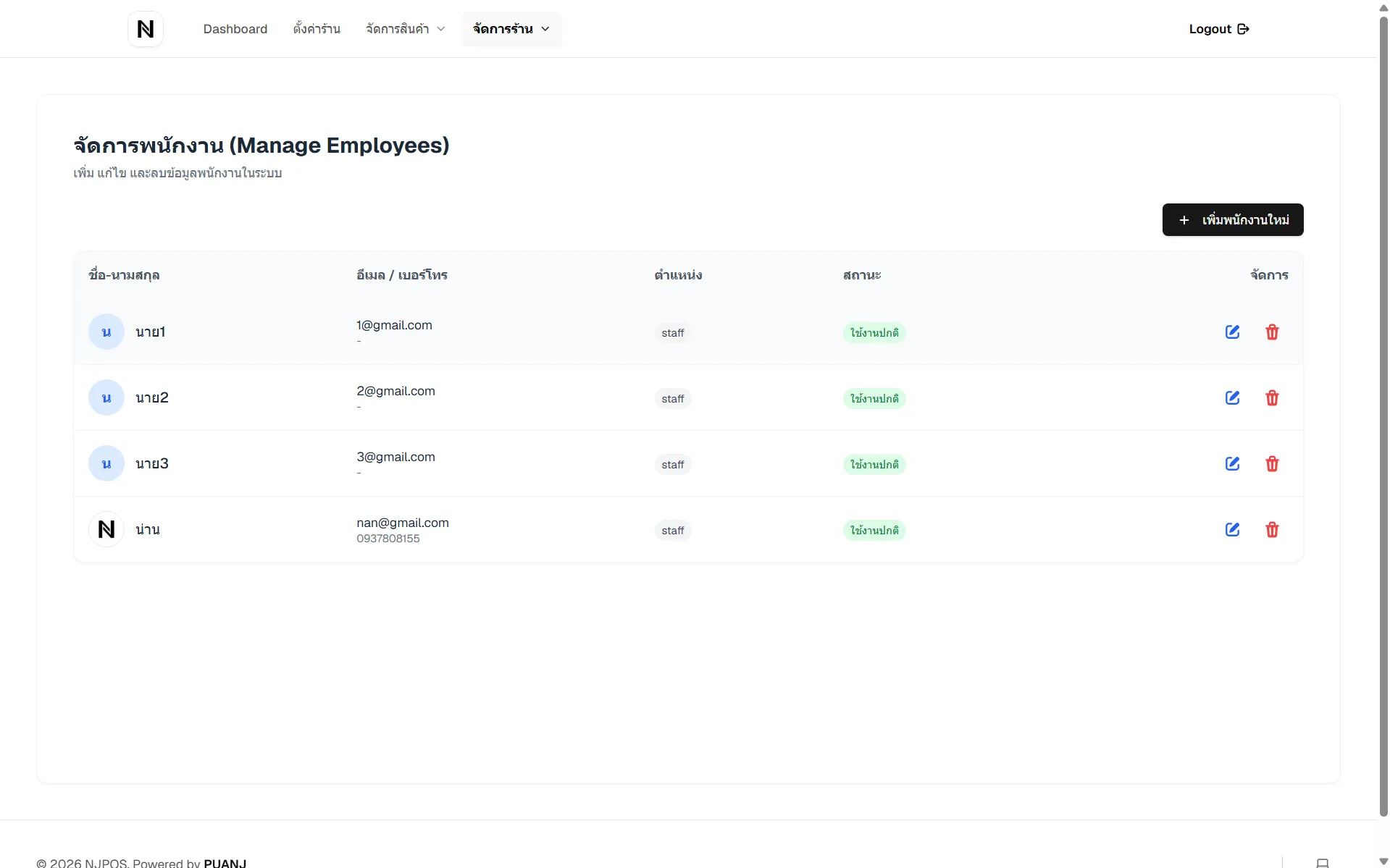The height and width of the screenshot is (868, 1390).
Task: Click the laptop icon in footer
Action: tap(1323, 863)
